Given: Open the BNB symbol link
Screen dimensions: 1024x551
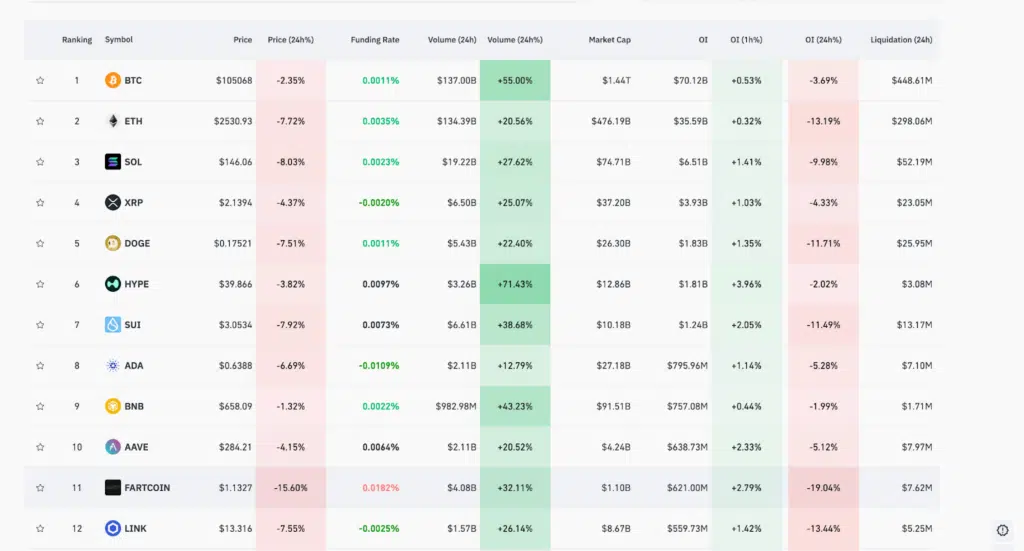Looking at the screenshot, I should 134,406.
